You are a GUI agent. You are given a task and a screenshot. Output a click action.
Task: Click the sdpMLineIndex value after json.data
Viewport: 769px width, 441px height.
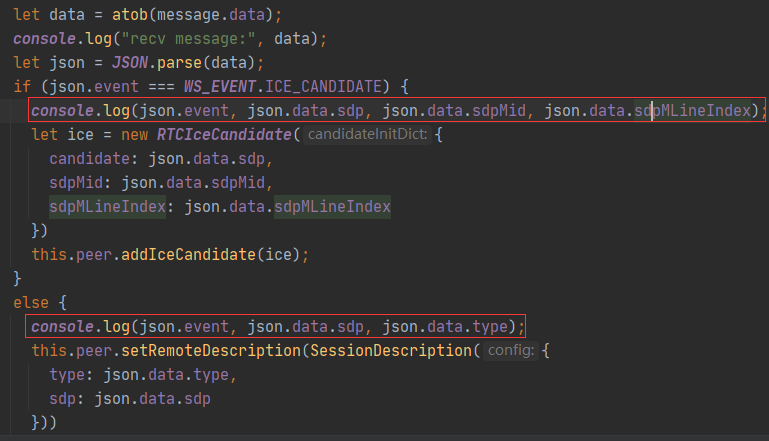click(x=332, y=207)
